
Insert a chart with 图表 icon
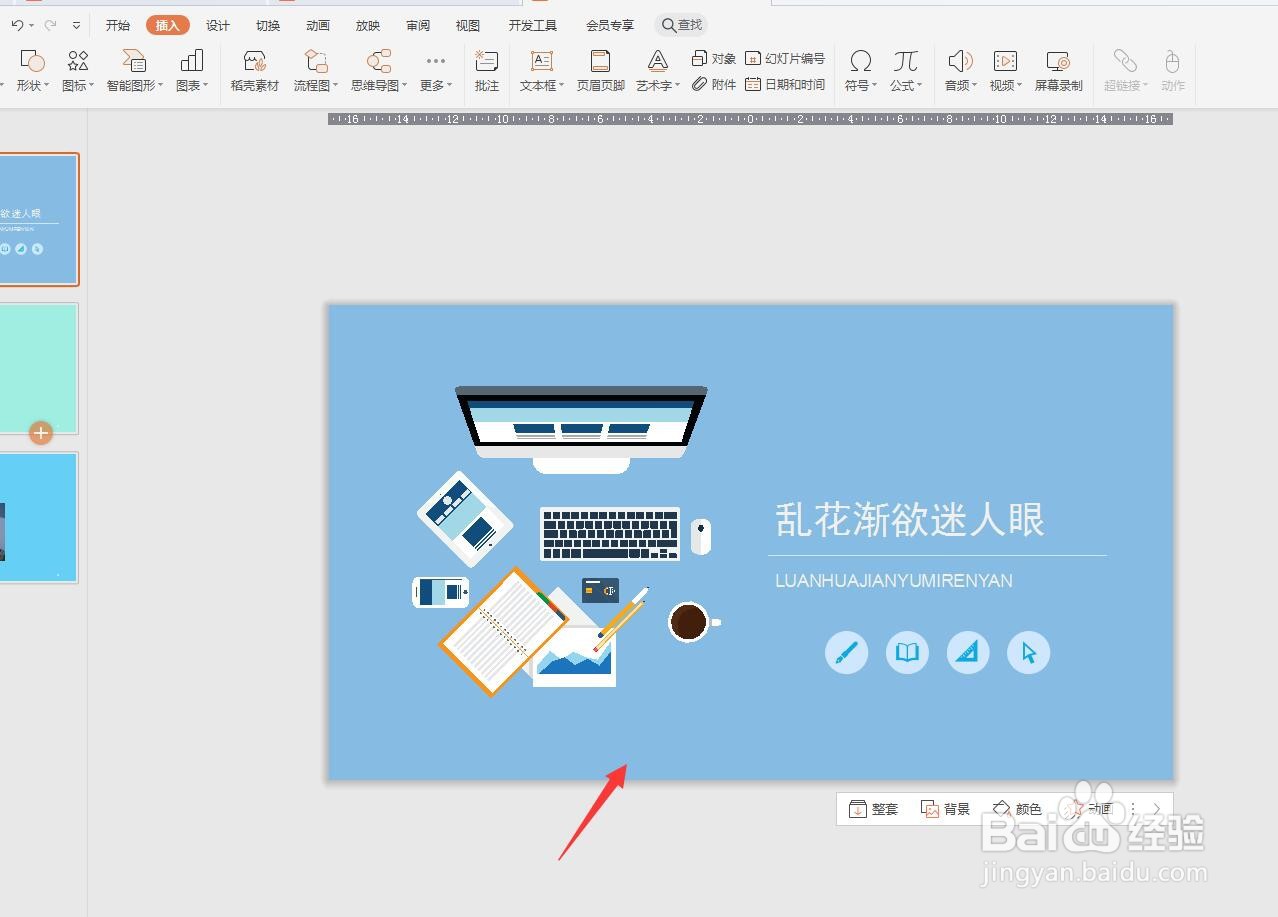[x=192, y=62]
